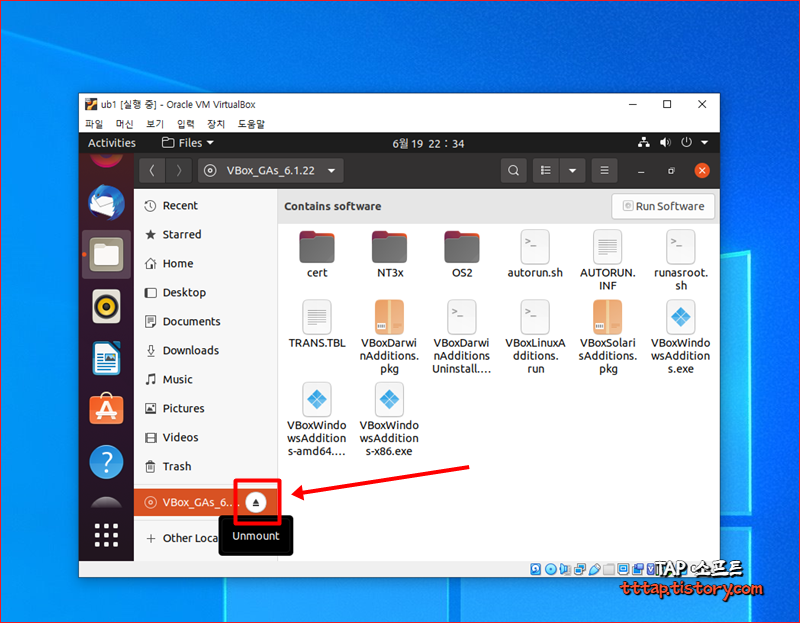Open Music in sidebar
The height and width of the screenshot is (623, 800).
(206, 380)
